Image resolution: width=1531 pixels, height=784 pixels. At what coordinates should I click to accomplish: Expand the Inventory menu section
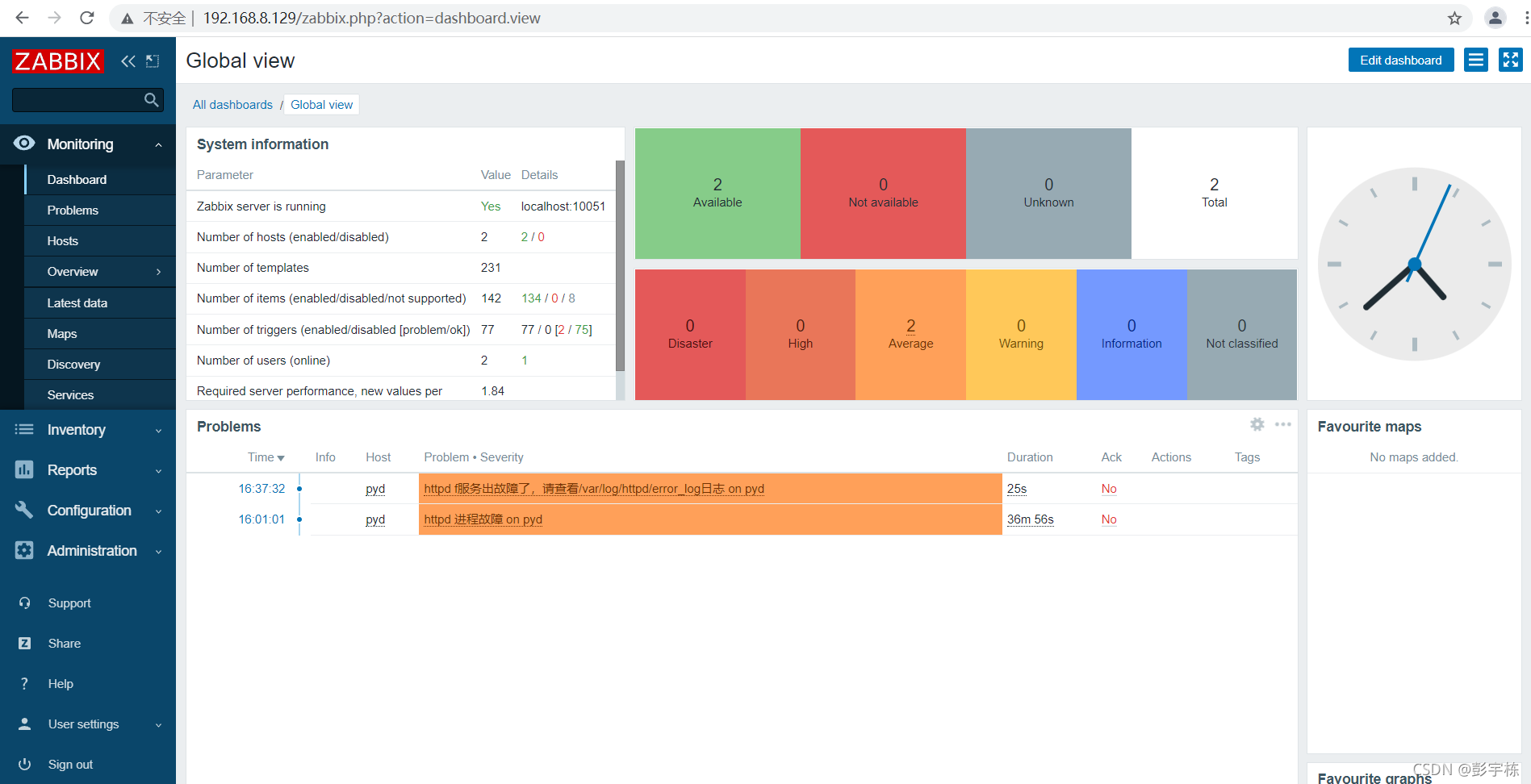tap(158, 431)
